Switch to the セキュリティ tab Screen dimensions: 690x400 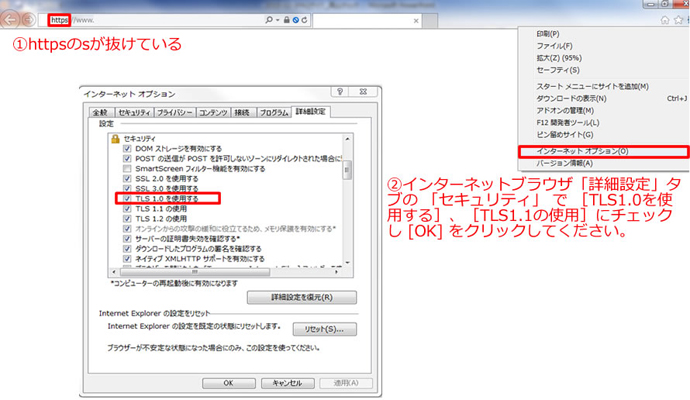click(134, 113)
